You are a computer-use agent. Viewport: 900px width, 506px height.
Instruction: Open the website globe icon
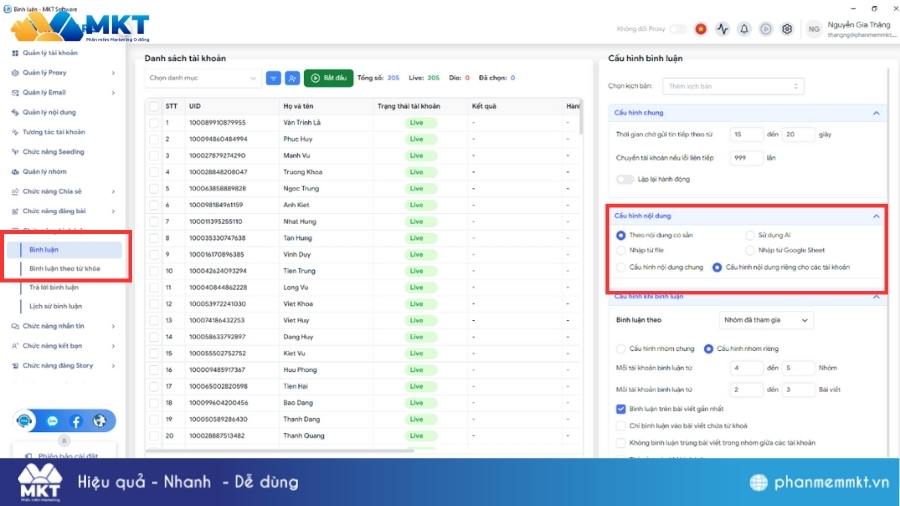pyautogui.click(x=99, y=421)
